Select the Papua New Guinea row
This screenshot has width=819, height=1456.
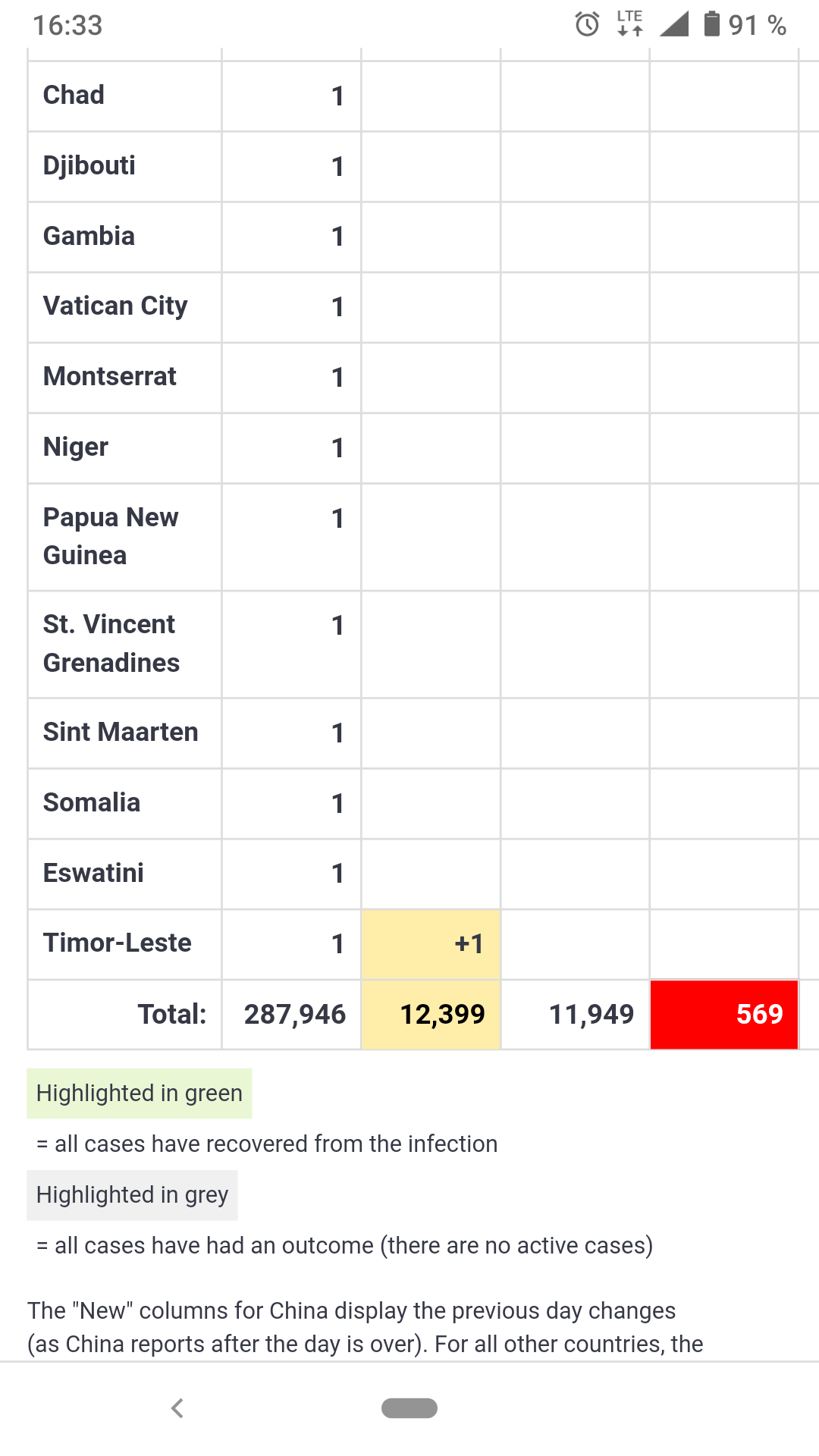coord(111,536)
